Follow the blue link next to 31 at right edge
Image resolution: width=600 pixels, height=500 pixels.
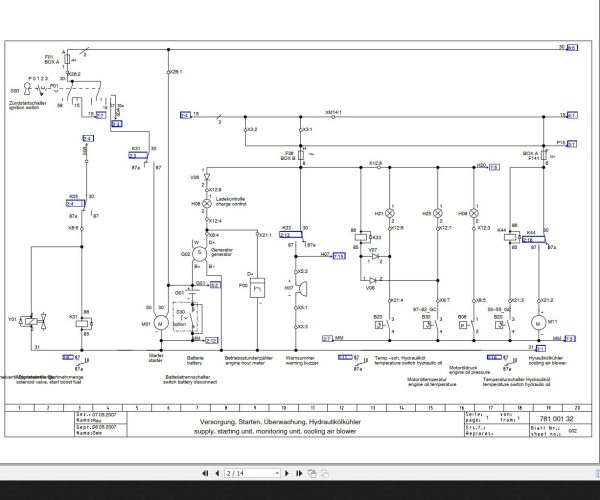point(540,349)
